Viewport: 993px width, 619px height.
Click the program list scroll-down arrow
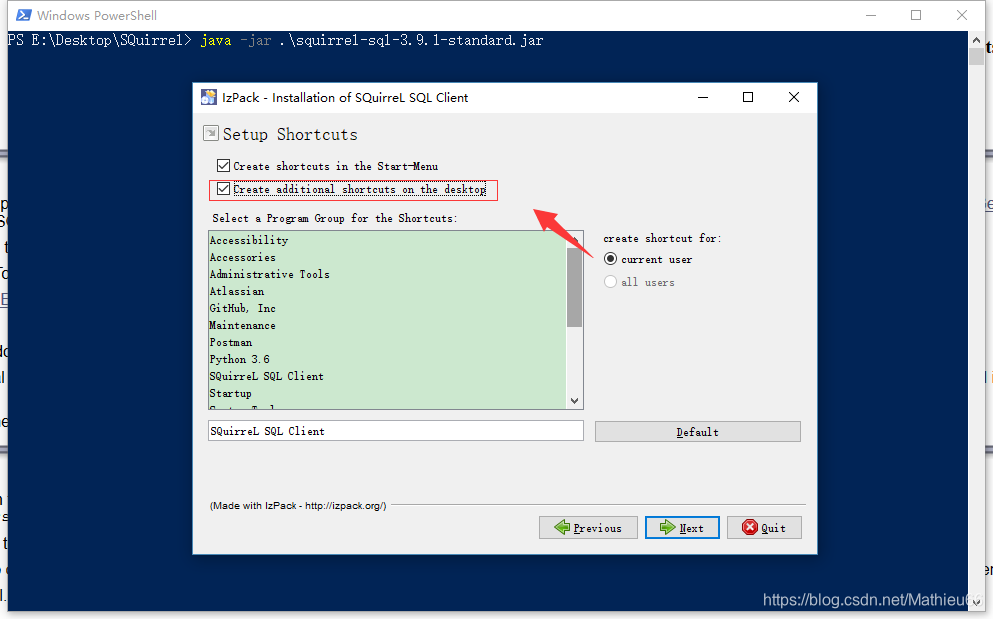(x=574, y=400)
